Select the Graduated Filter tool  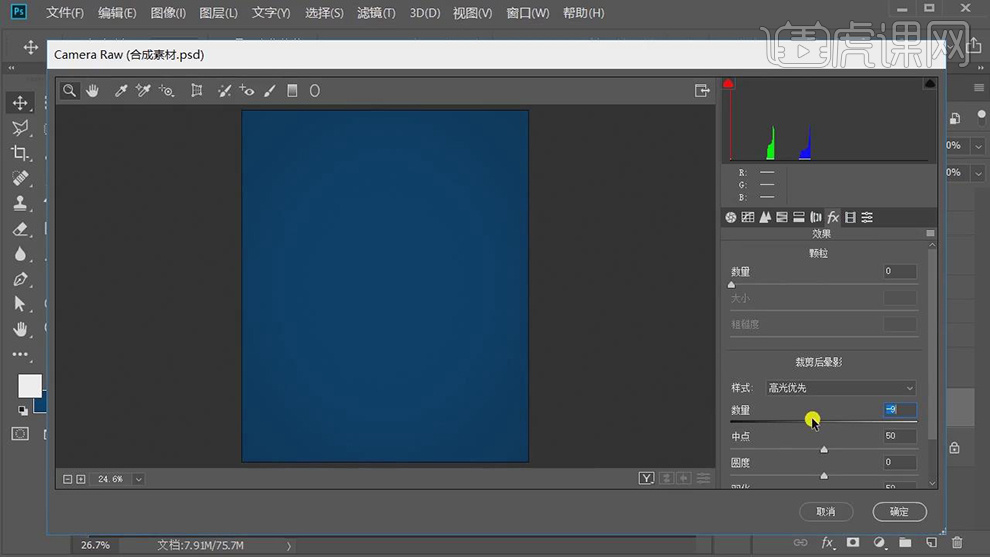(292, 91)
